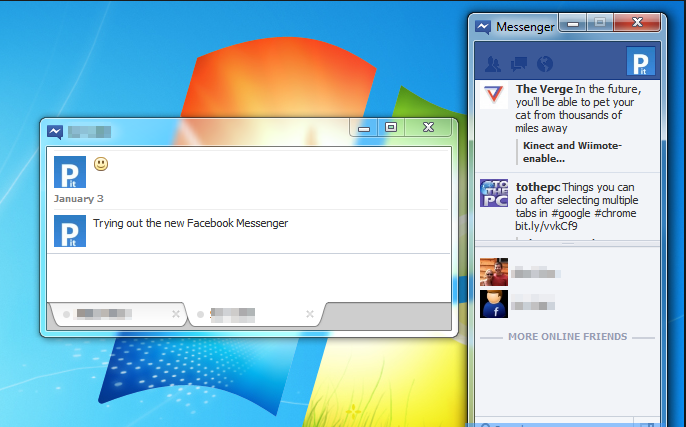Switch to the second chat tab

point(256,314)
